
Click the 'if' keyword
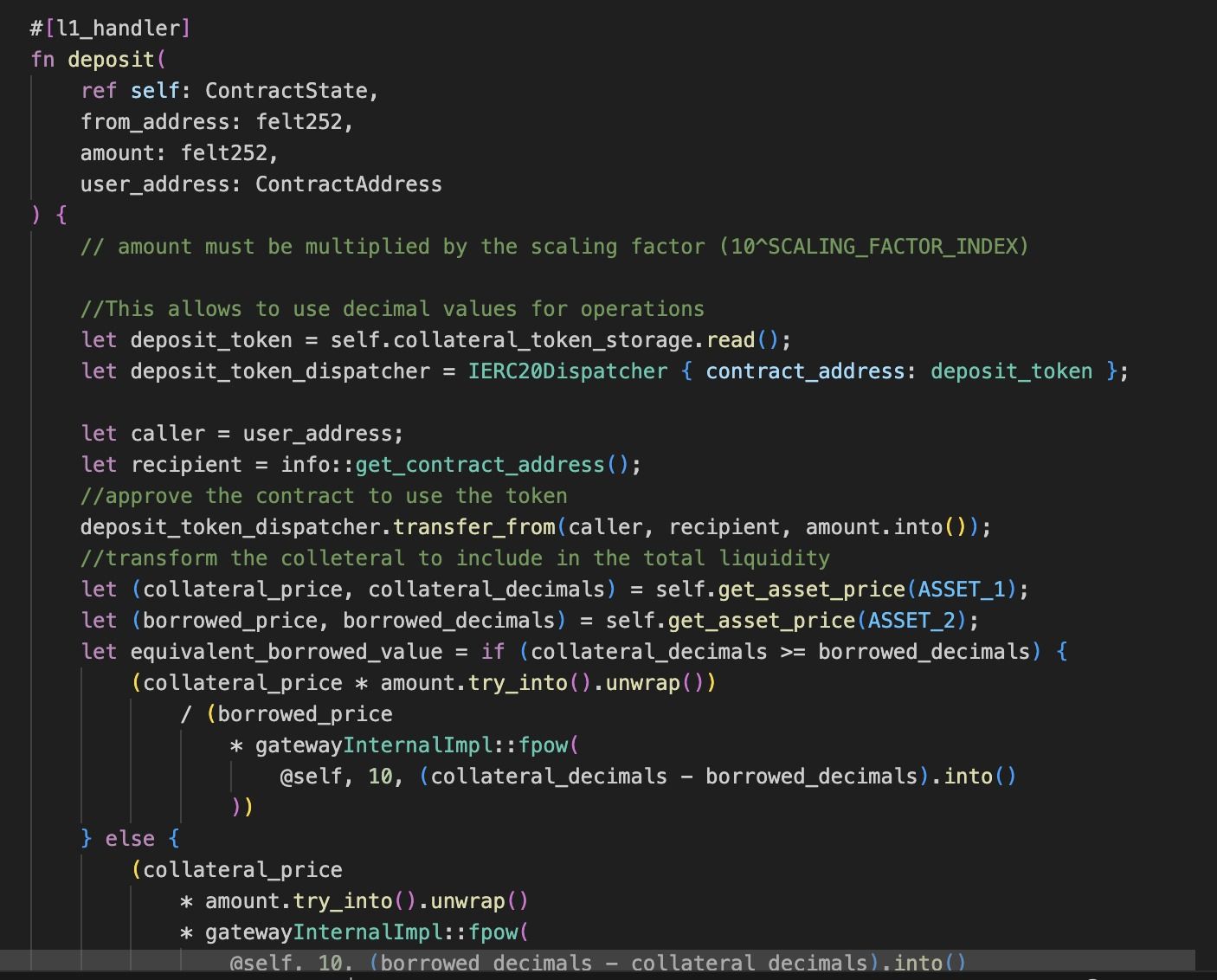(x=493, y=652)
